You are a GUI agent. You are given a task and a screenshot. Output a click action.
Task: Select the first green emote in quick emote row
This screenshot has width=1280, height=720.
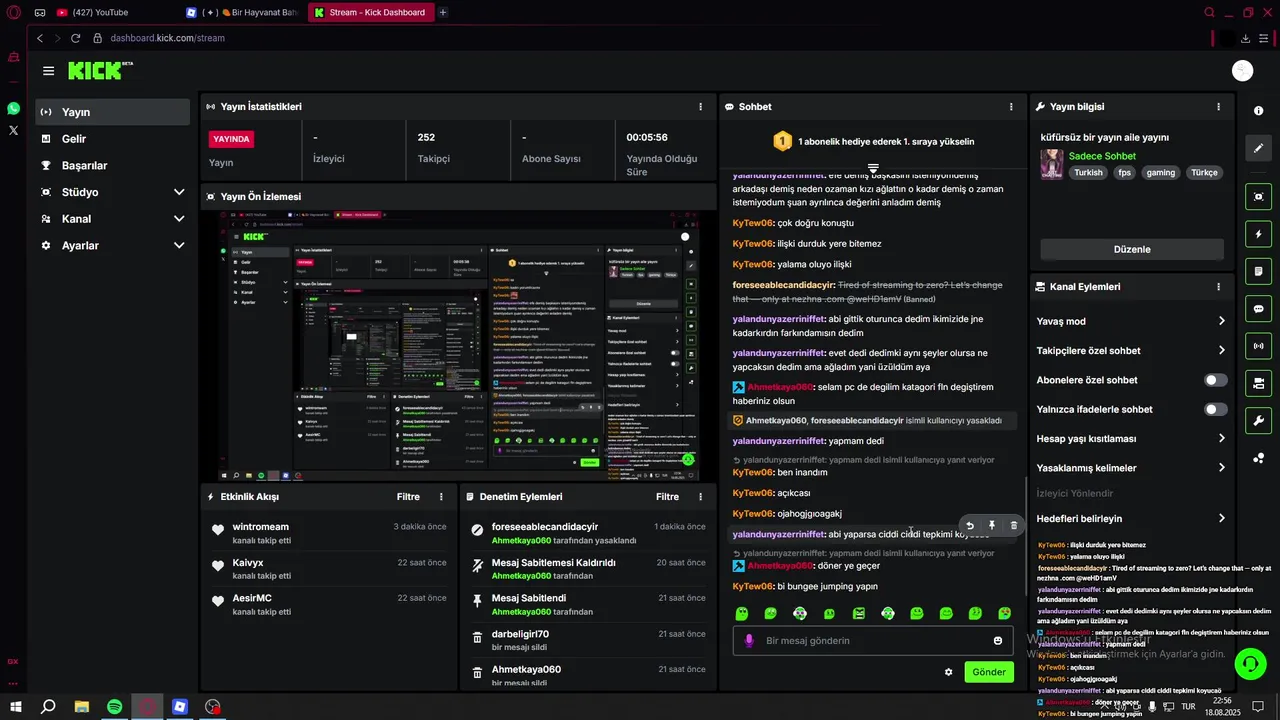[x=741, y=613]
